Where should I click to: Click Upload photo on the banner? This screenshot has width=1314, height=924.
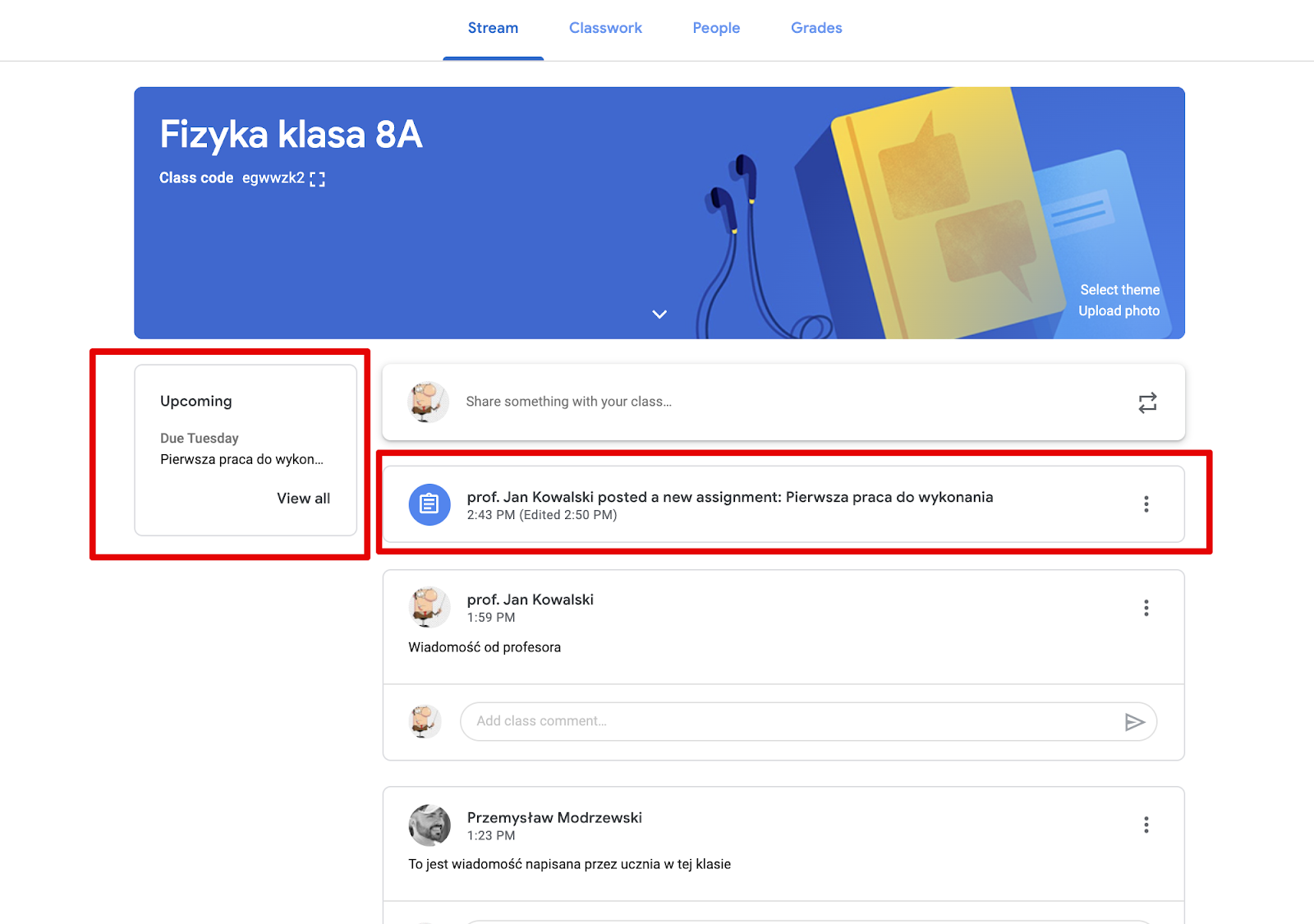click(x=1119, y=310)
